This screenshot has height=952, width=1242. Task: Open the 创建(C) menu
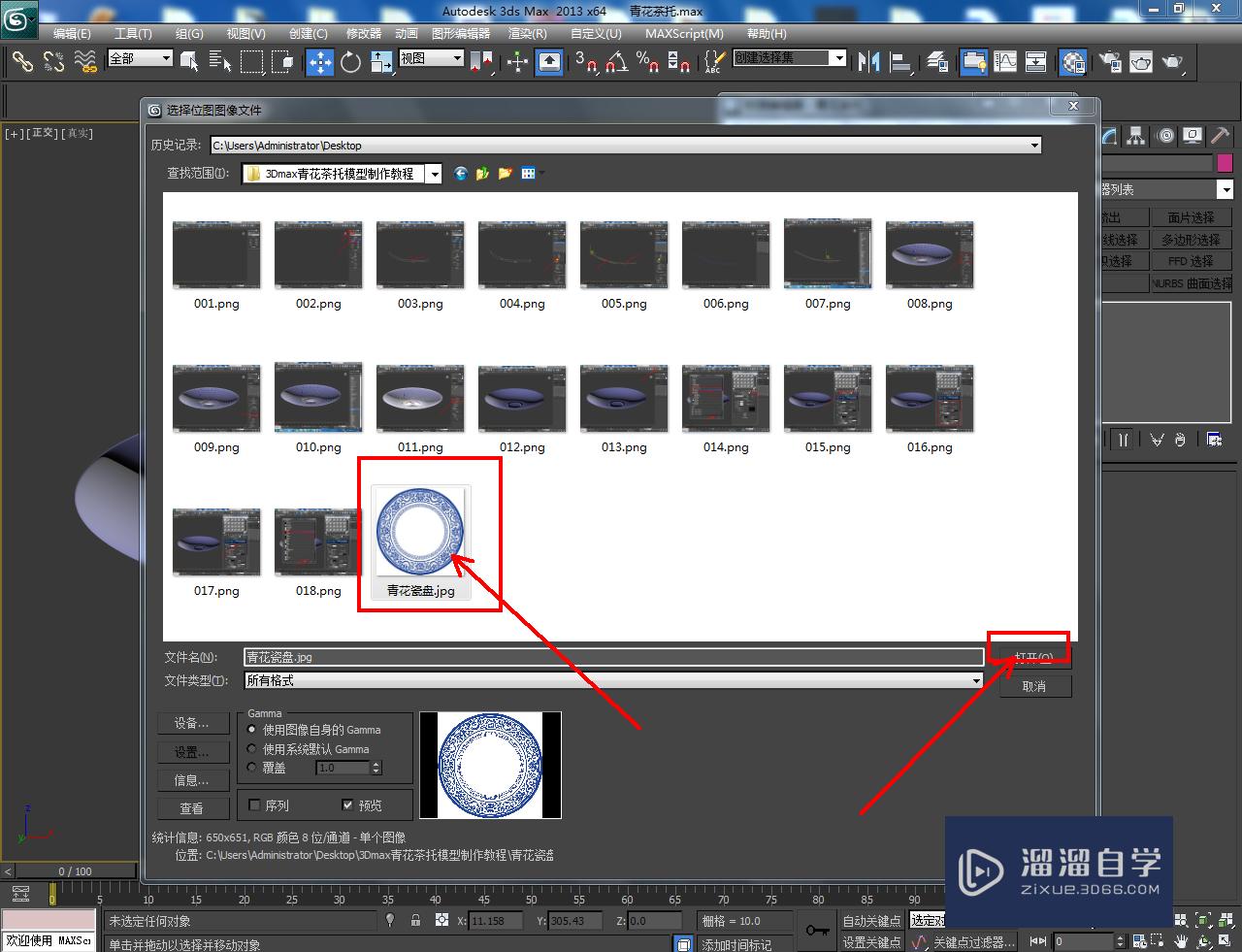pyautogui.click(x=309, y=33)
